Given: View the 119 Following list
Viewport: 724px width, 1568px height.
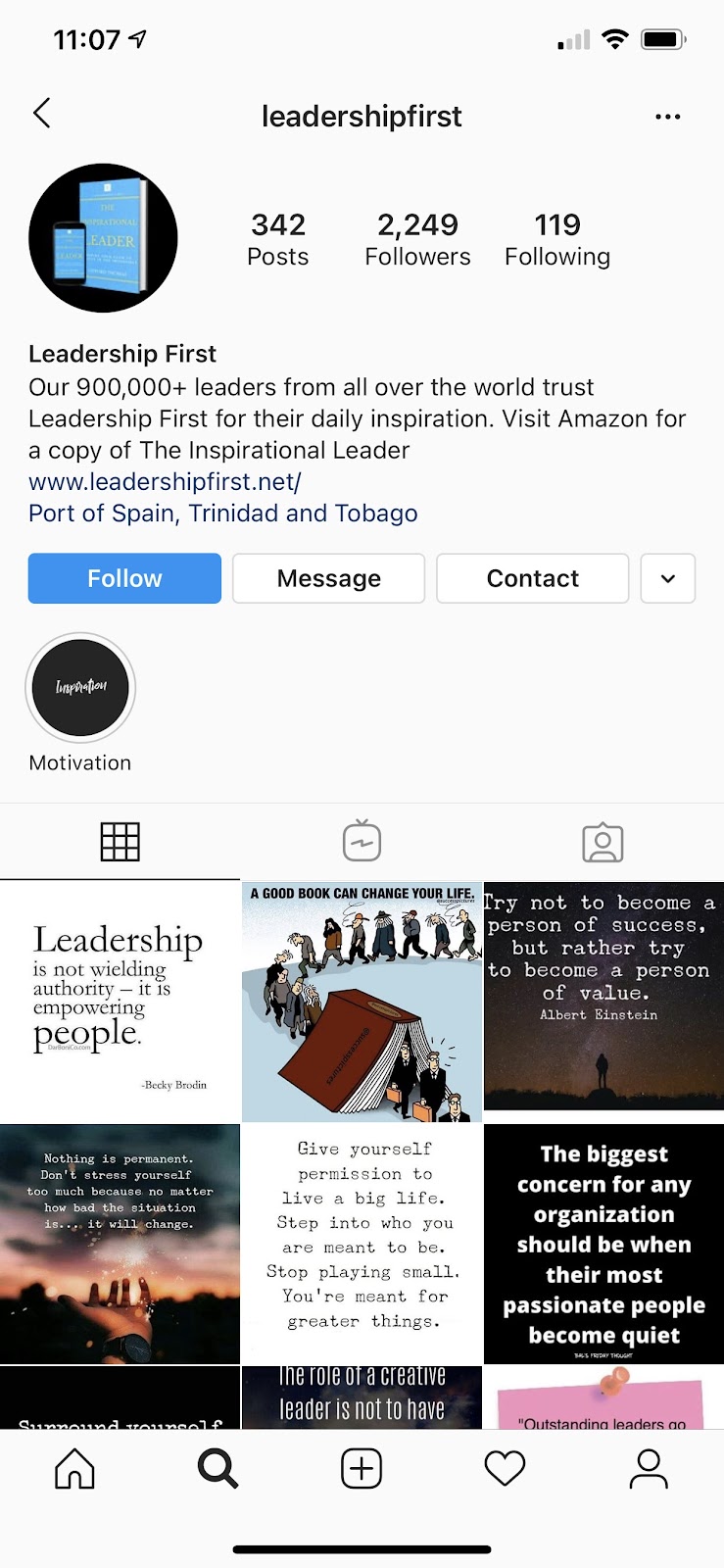Looking at the screenshot, I should click(557, 239).
